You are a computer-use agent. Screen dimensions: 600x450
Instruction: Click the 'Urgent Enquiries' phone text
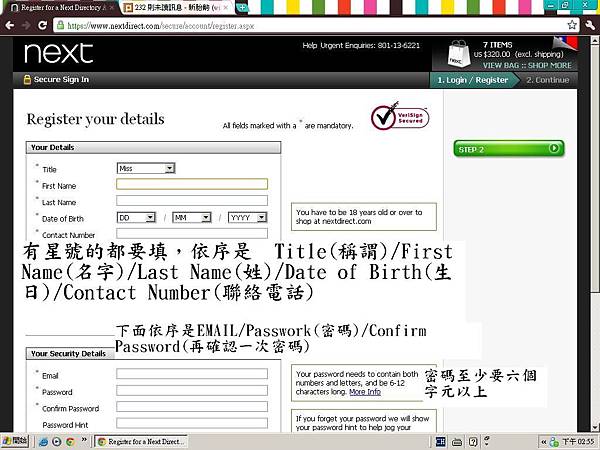pyautogui.click(x=370, y=46)
